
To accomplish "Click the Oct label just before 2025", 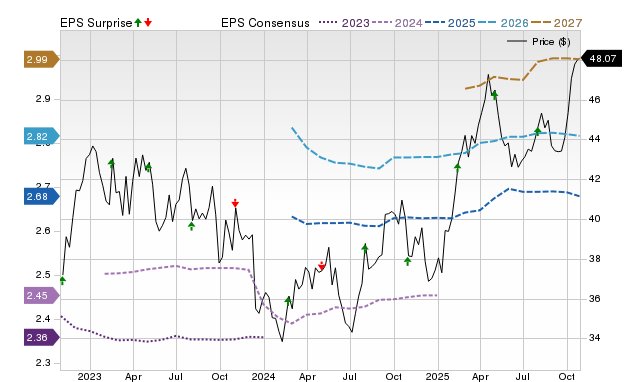I will pyautogui.click(x=393, y=376).
